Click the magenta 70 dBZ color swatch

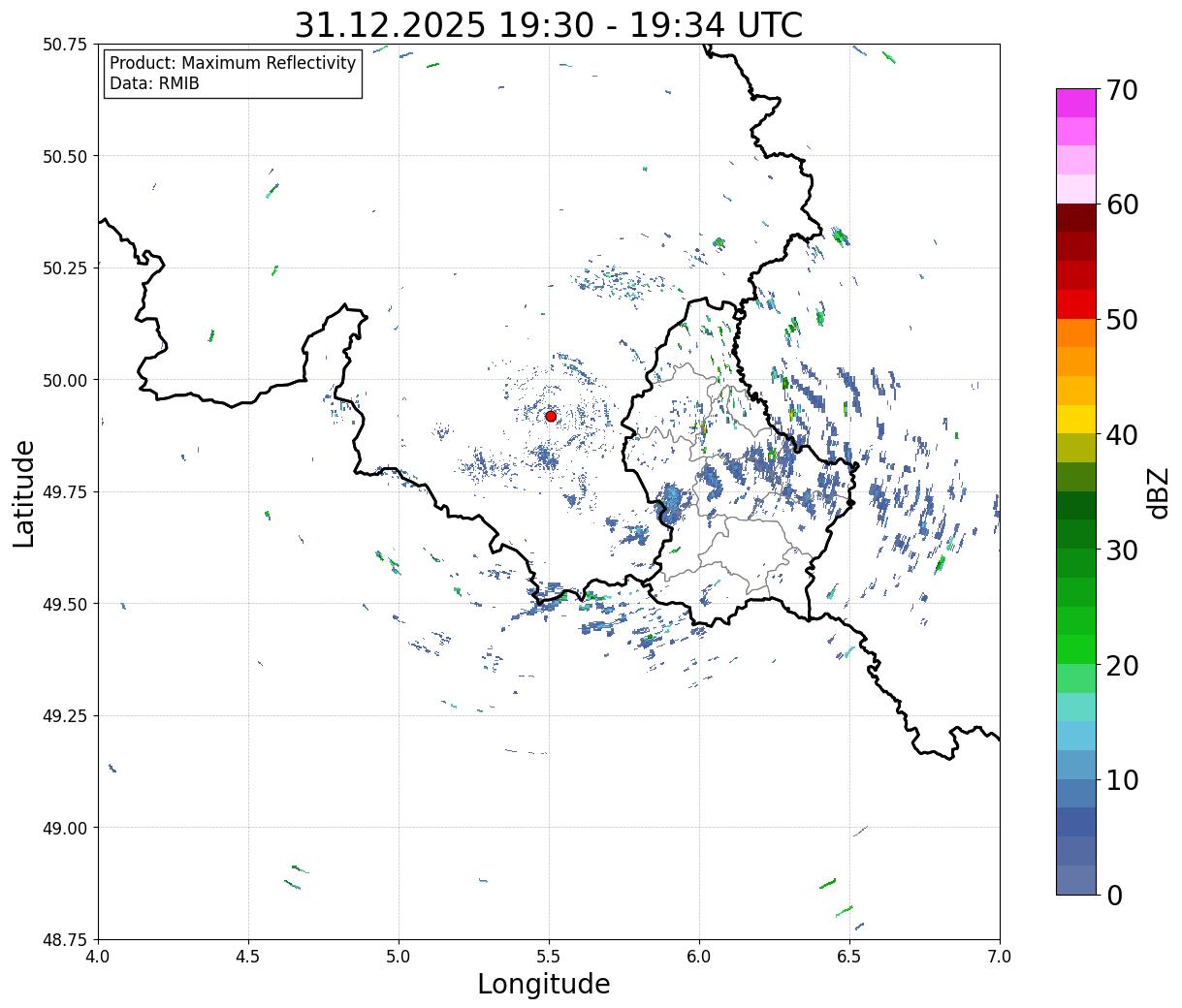[x=1076, y=103]
